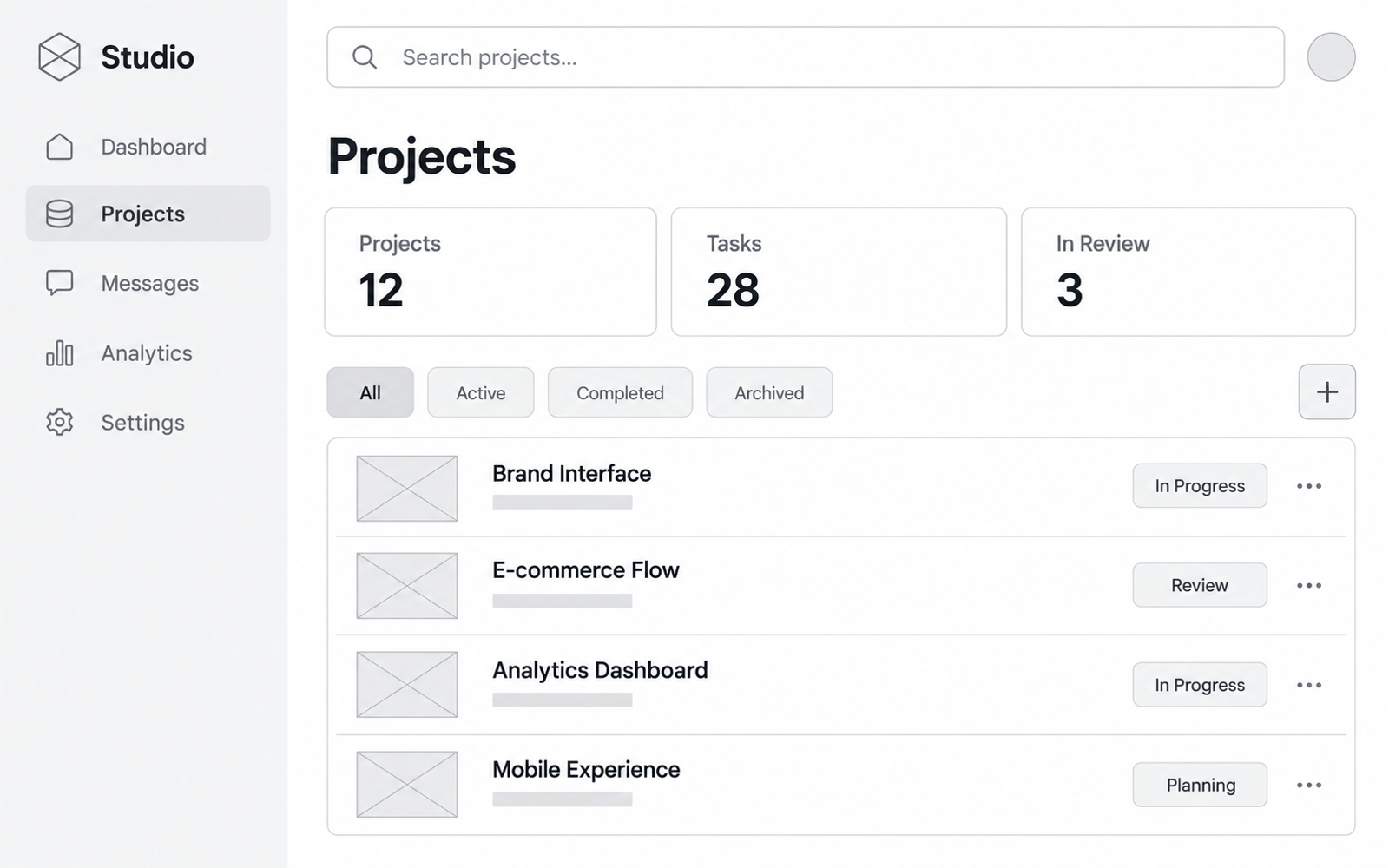This screenshot has width=1389, height=868.
Task: Open more options for E-commerce Flow
Action: coord(1309,586)
